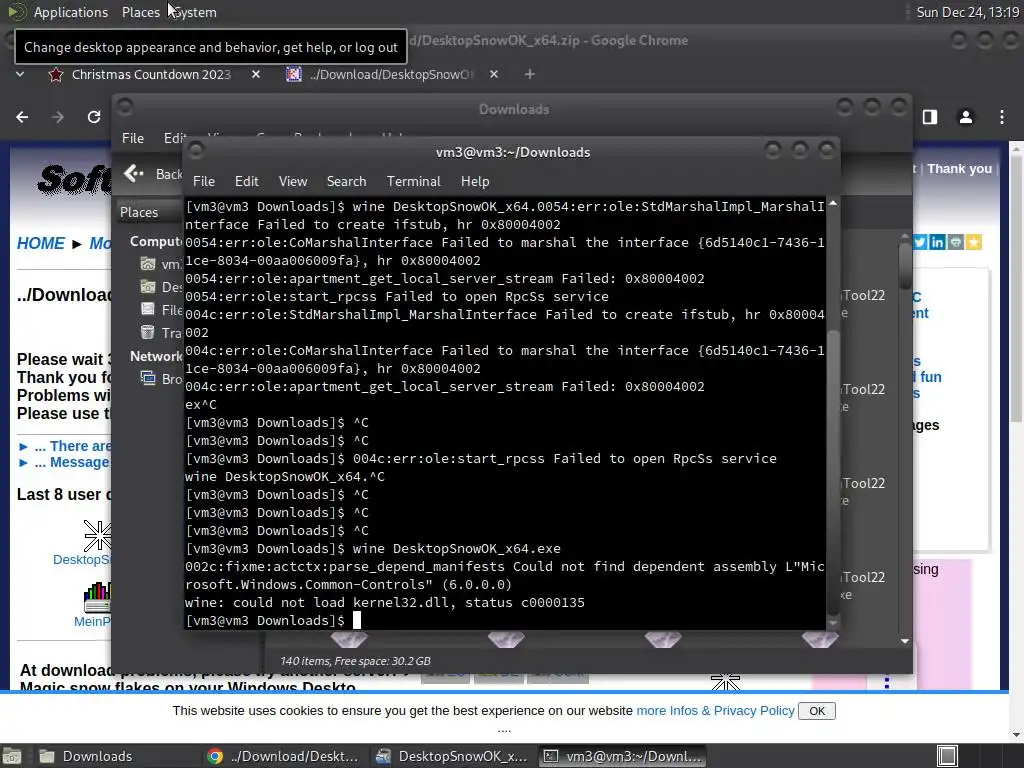Click show desktop icon in bottom panel
Viewport: 1024px width, 768px height.
(12, 756)
